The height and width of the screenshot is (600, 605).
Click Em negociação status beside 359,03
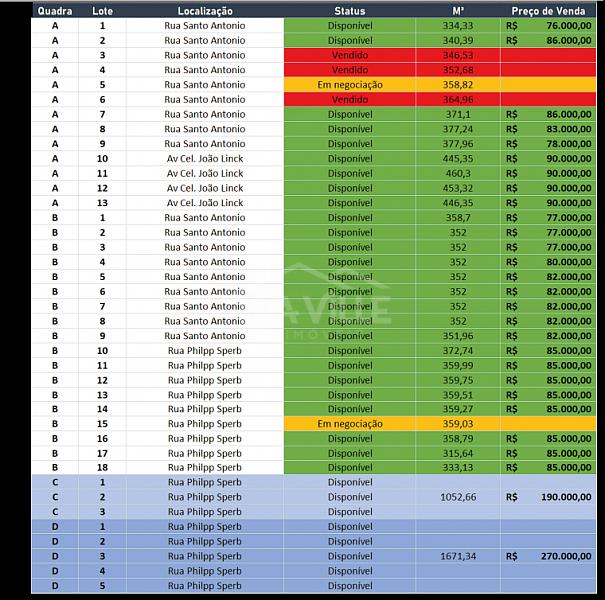(x=350, y=424)
